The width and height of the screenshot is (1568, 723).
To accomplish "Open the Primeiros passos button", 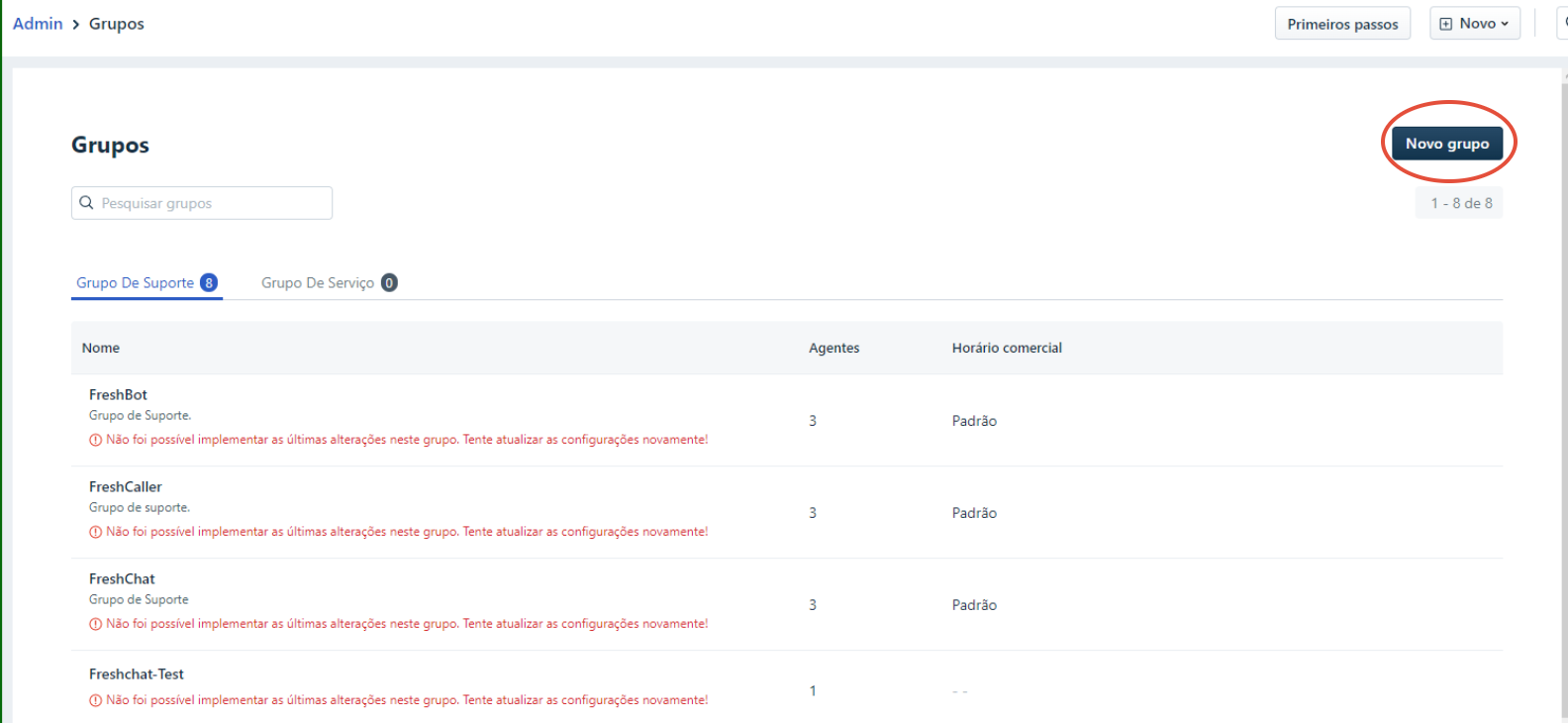I will (1342, 24).
